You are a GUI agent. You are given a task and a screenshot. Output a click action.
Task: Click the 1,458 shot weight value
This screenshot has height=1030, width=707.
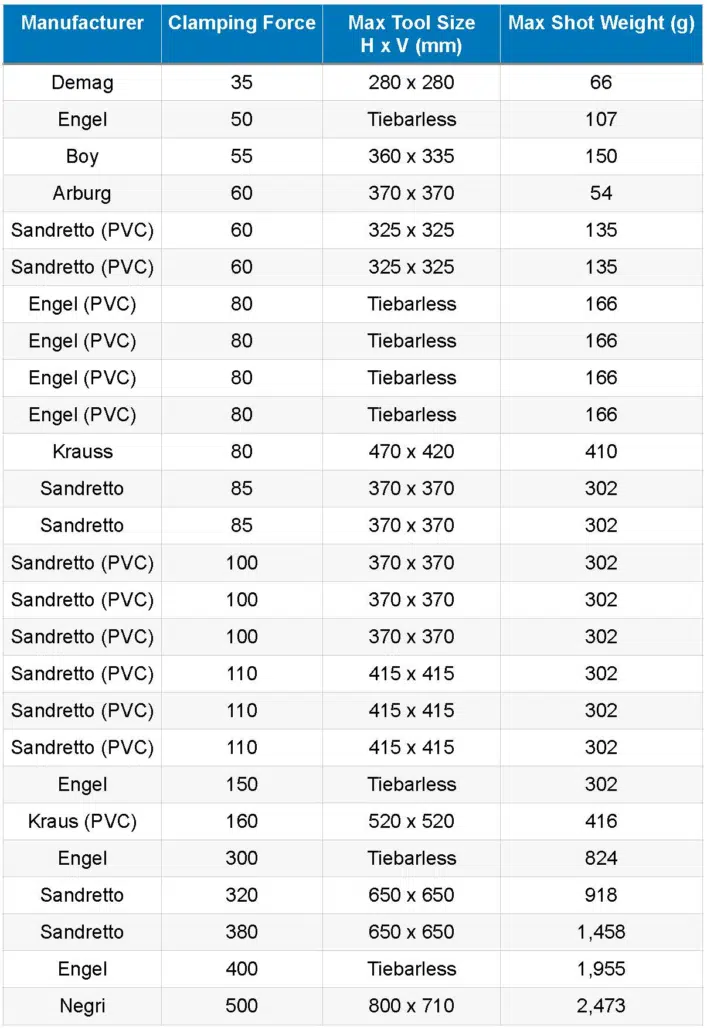point(601,932)
